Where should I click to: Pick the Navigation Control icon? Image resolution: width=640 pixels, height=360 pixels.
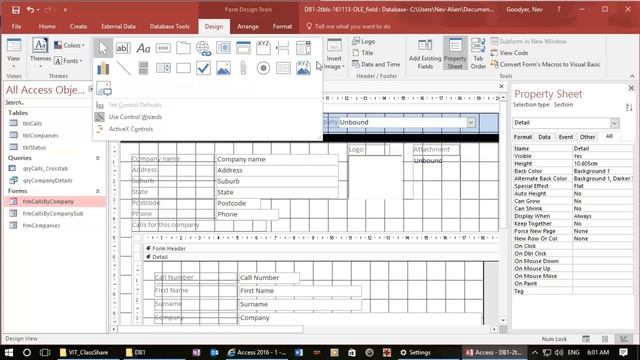point(243,48)
